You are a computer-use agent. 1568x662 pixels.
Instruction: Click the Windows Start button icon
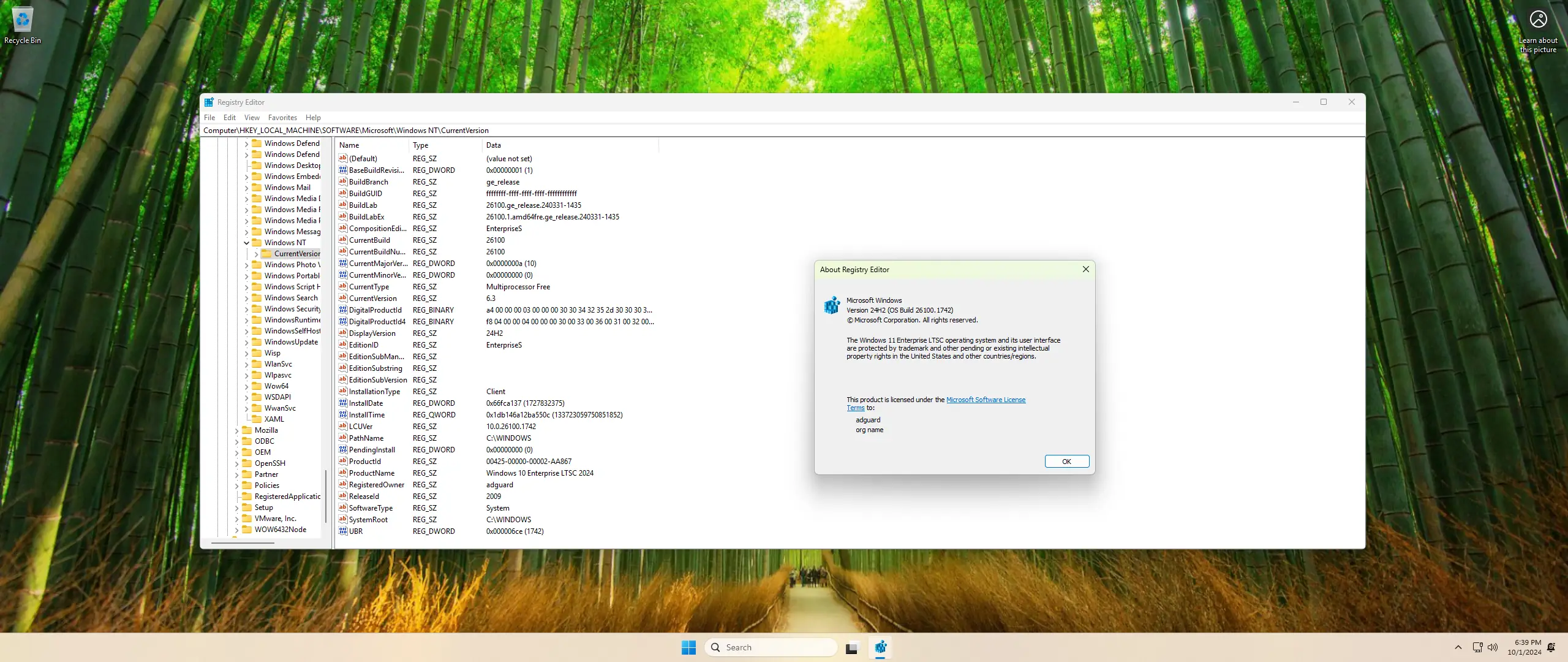pyautogui.click(x=688, y=647)
